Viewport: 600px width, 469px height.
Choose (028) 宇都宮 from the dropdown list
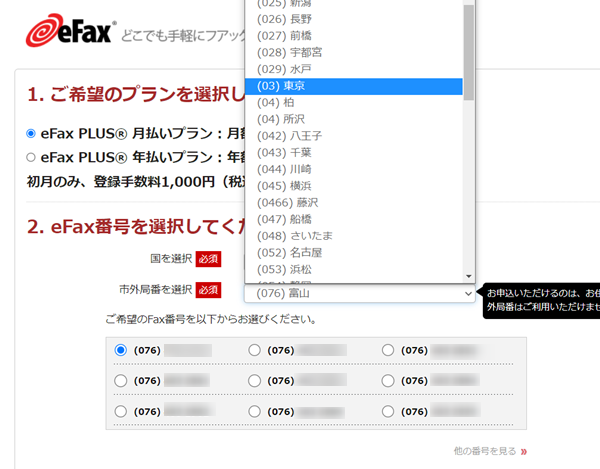pos(354,52)
